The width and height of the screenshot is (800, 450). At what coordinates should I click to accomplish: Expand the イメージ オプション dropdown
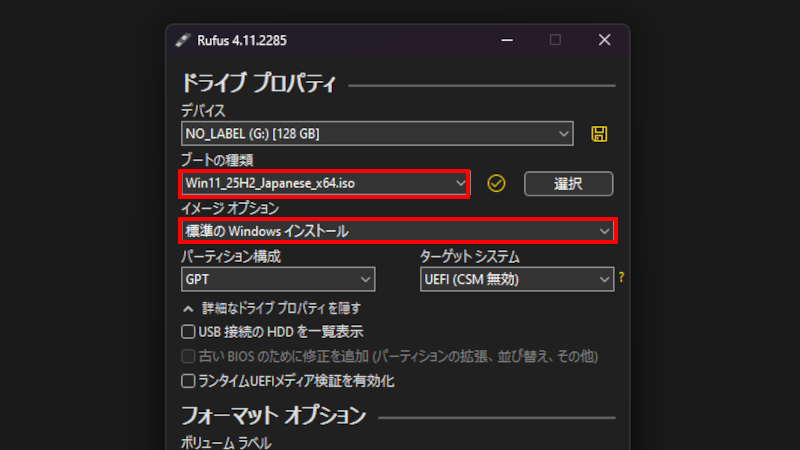click(396, 231)
